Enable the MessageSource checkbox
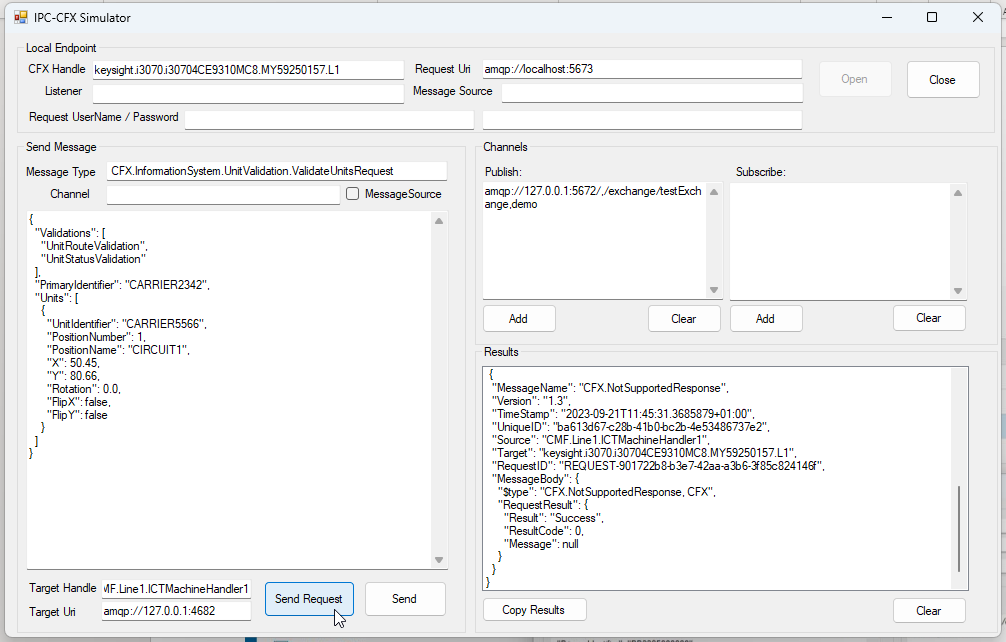 pyautogui.click(x=352, y=194)
